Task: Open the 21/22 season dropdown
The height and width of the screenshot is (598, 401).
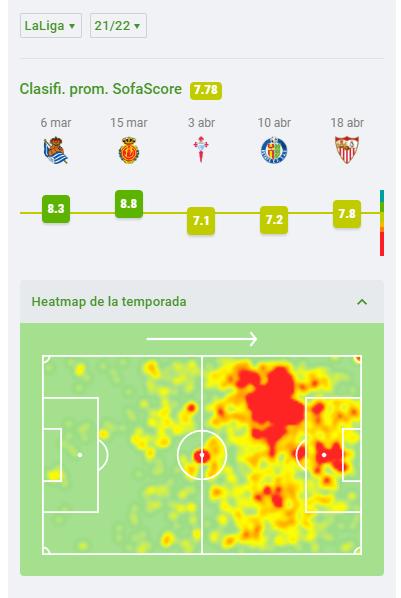Action: click(118, 26)
